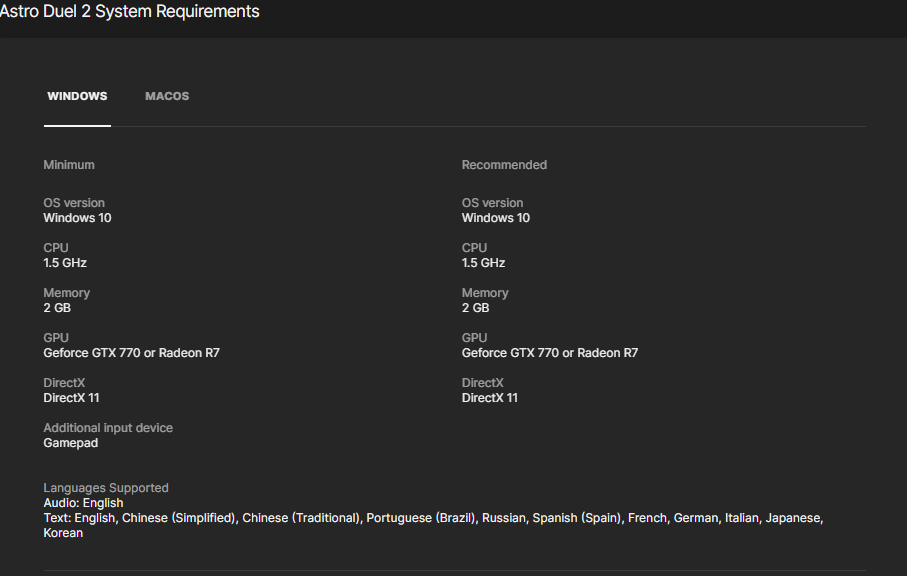Screen dimensions: 907x576
Task: Click DirectX 11 in the Recommended column
Action: (x=490, y=398)
